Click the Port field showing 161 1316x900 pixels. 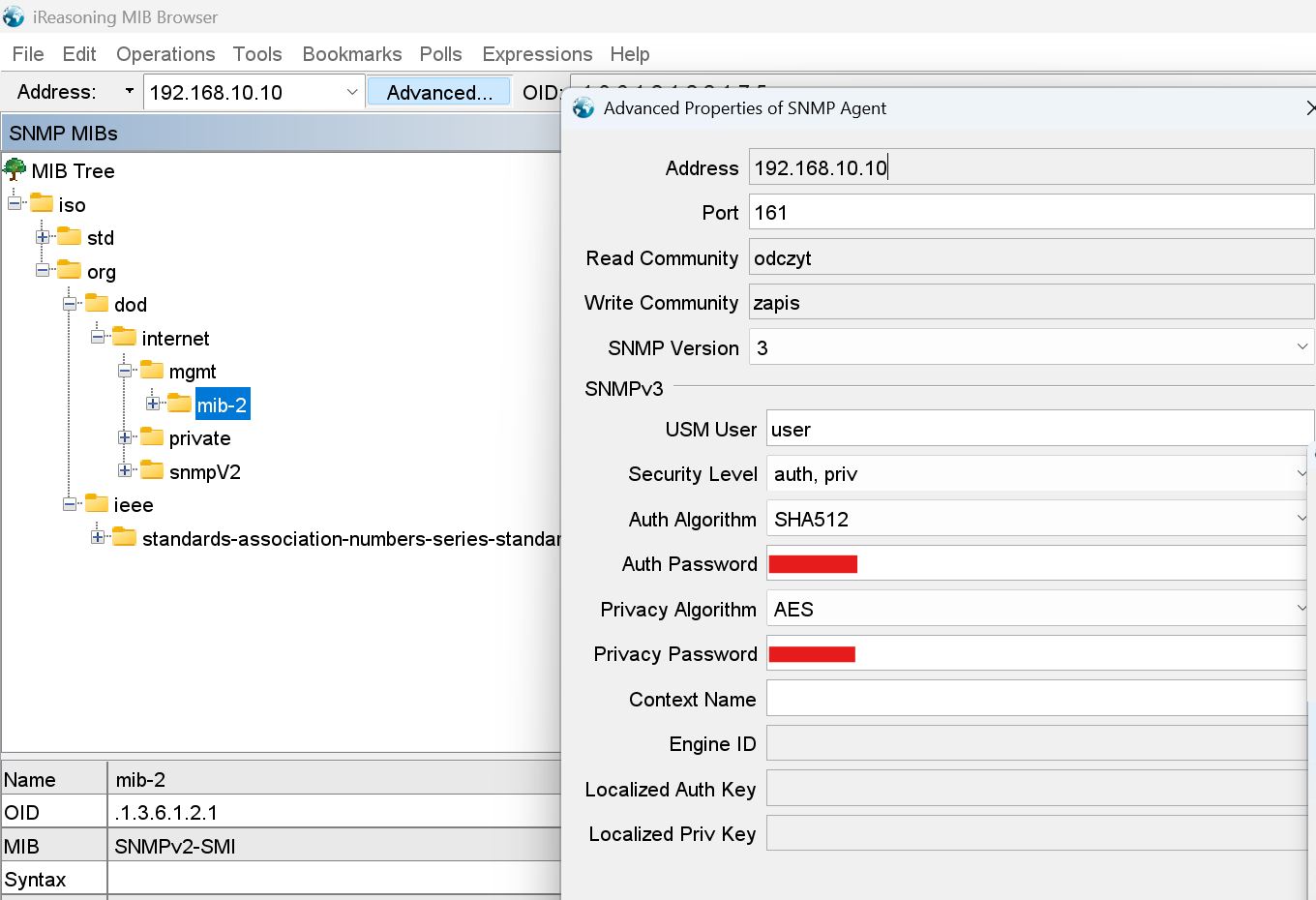1032,212
